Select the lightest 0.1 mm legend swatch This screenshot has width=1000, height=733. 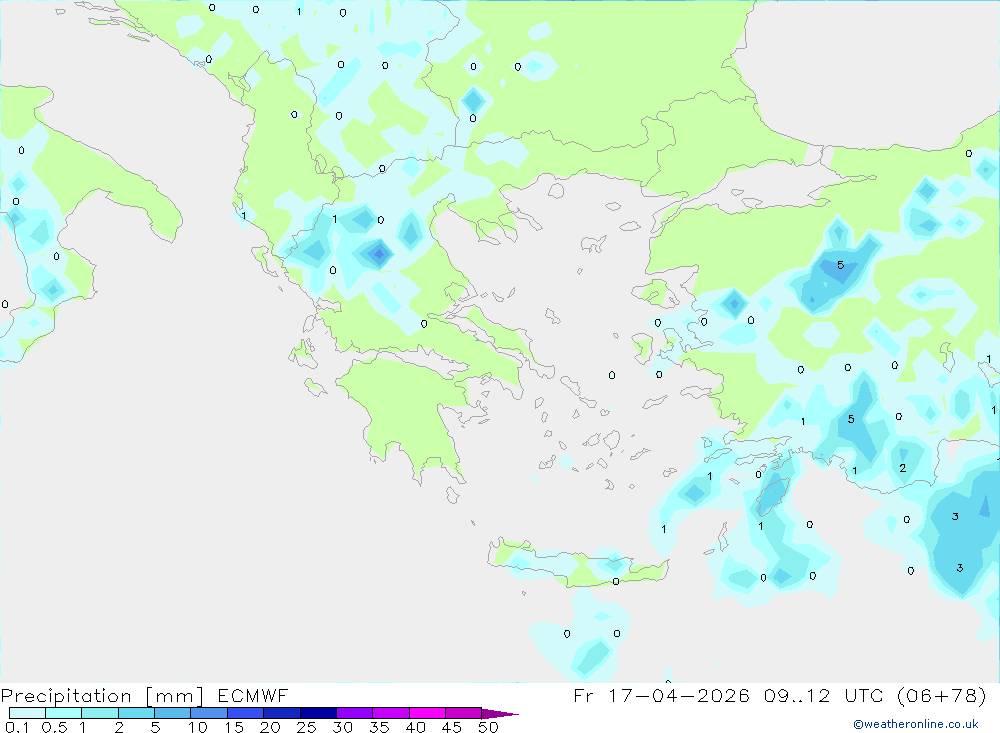click(27, 713)
